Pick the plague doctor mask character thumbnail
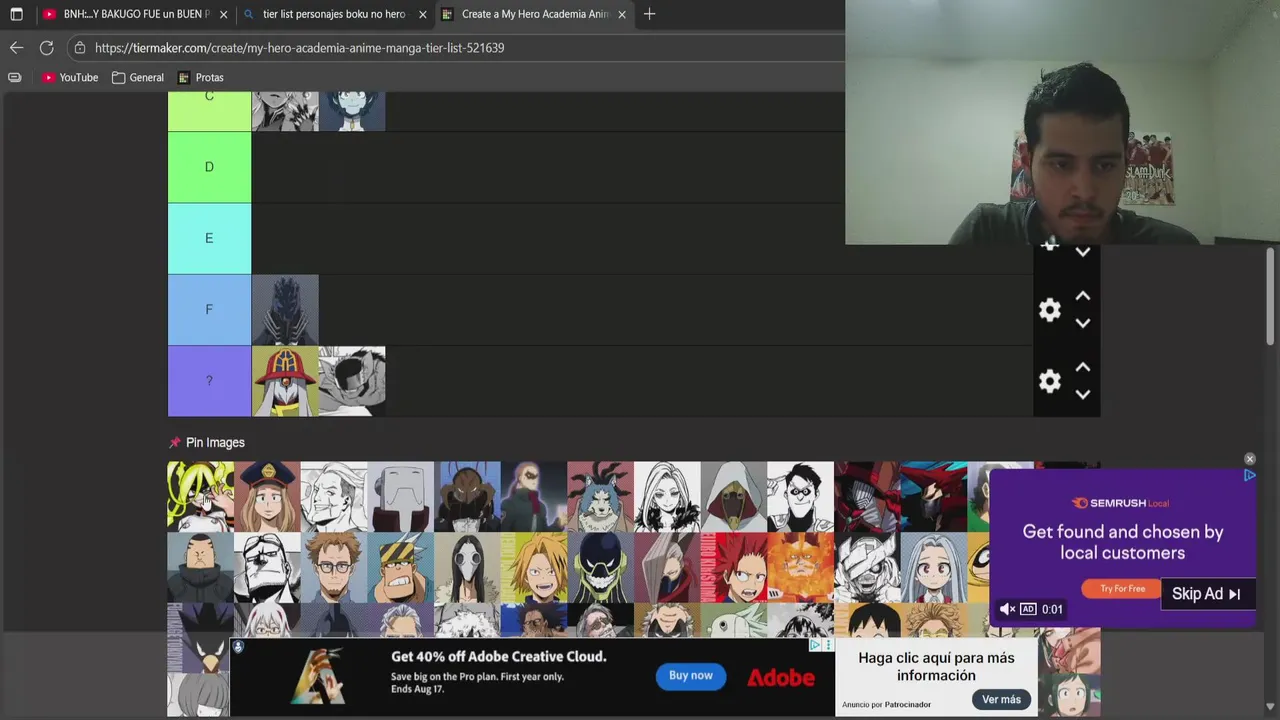1280x720 pixels. click(x=467, y=566)
